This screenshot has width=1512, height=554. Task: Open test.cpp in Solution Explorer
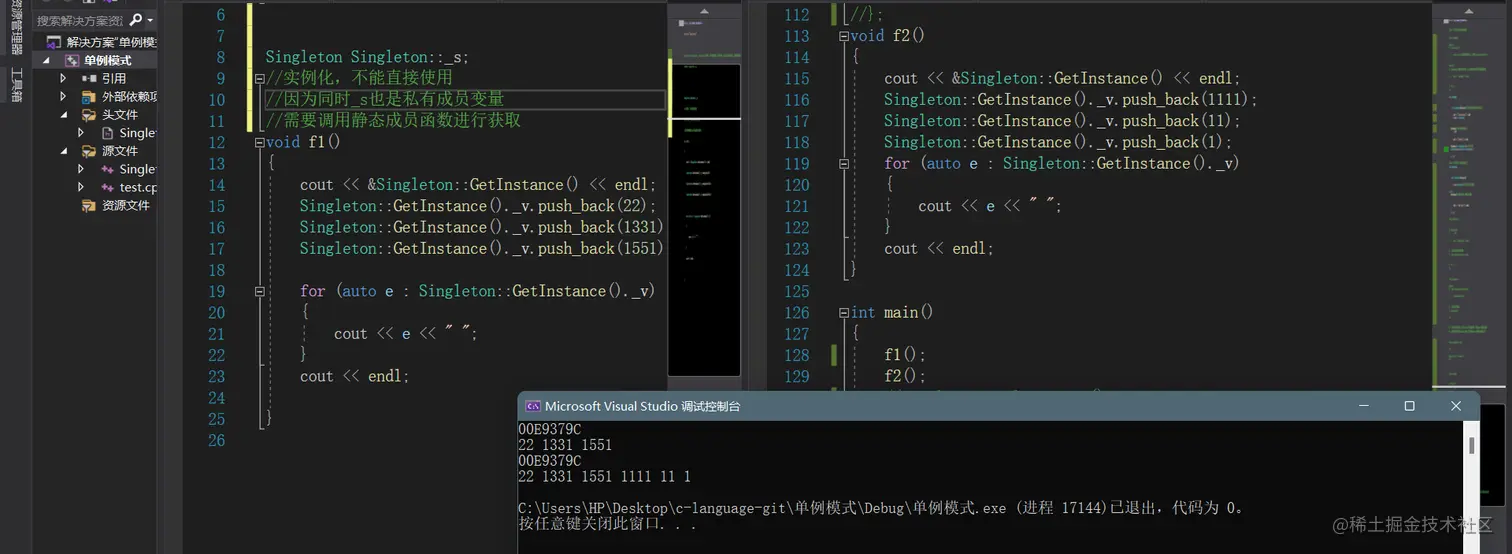[x=138, y=187]
